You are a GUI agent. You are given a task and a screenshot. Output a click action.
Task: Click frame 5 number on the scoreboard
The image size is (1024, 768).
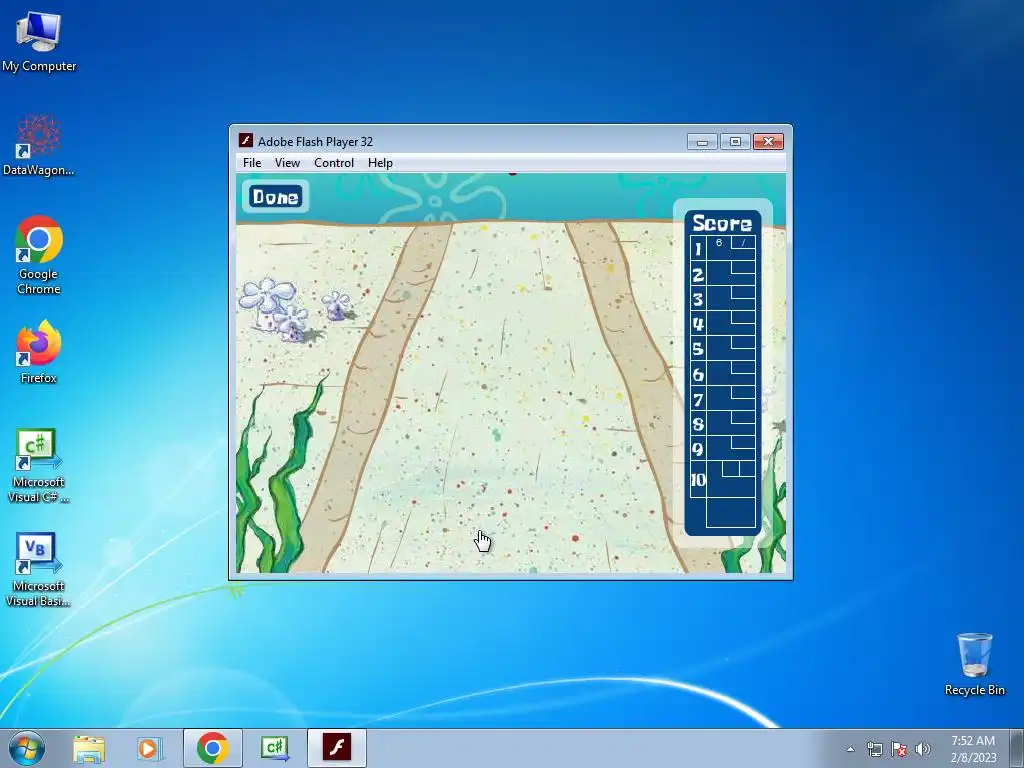tap(698, 349)
